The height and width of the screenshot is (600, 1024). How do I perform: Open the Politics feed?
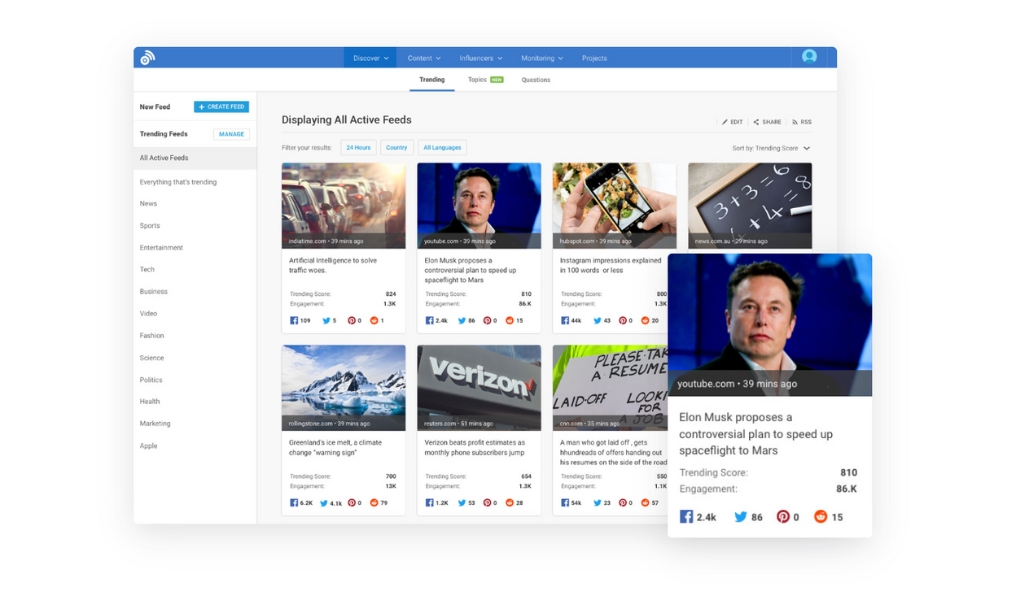(x=151, y=380)
